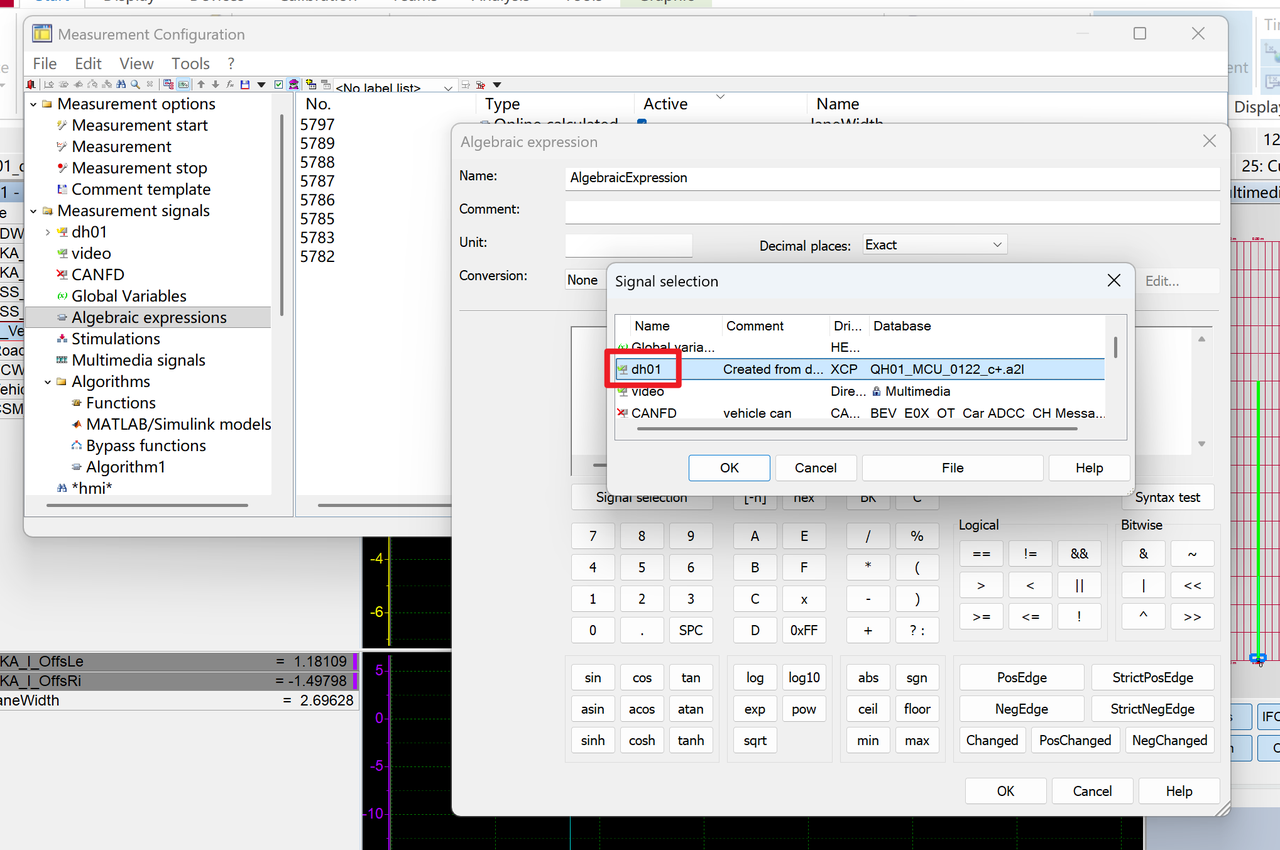
Task: Click the MATLAB/Simulink models icon
Action: tap(77, 424)
